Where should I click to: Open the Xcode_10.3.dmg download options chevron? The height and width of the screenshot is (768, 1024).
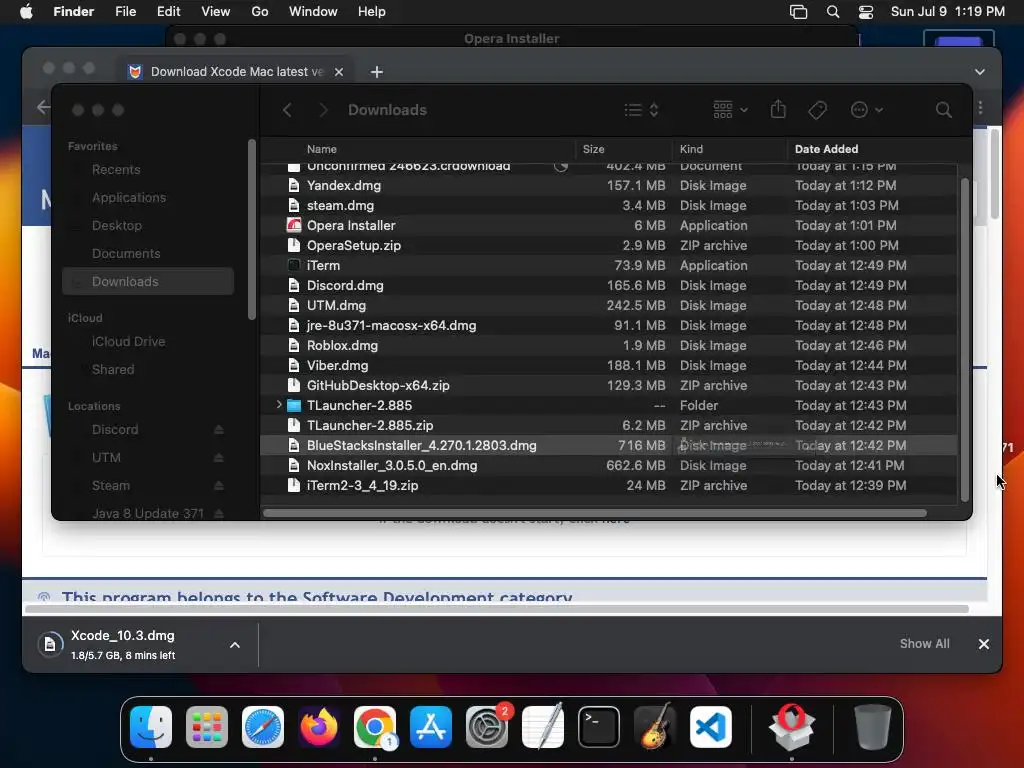234,645
